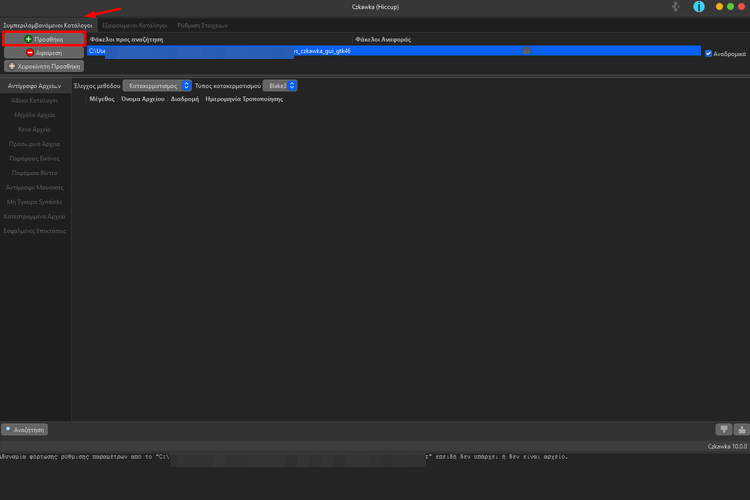Start search with the Αναζήτηση button
The image size is (750, 500).
[25, 429]
